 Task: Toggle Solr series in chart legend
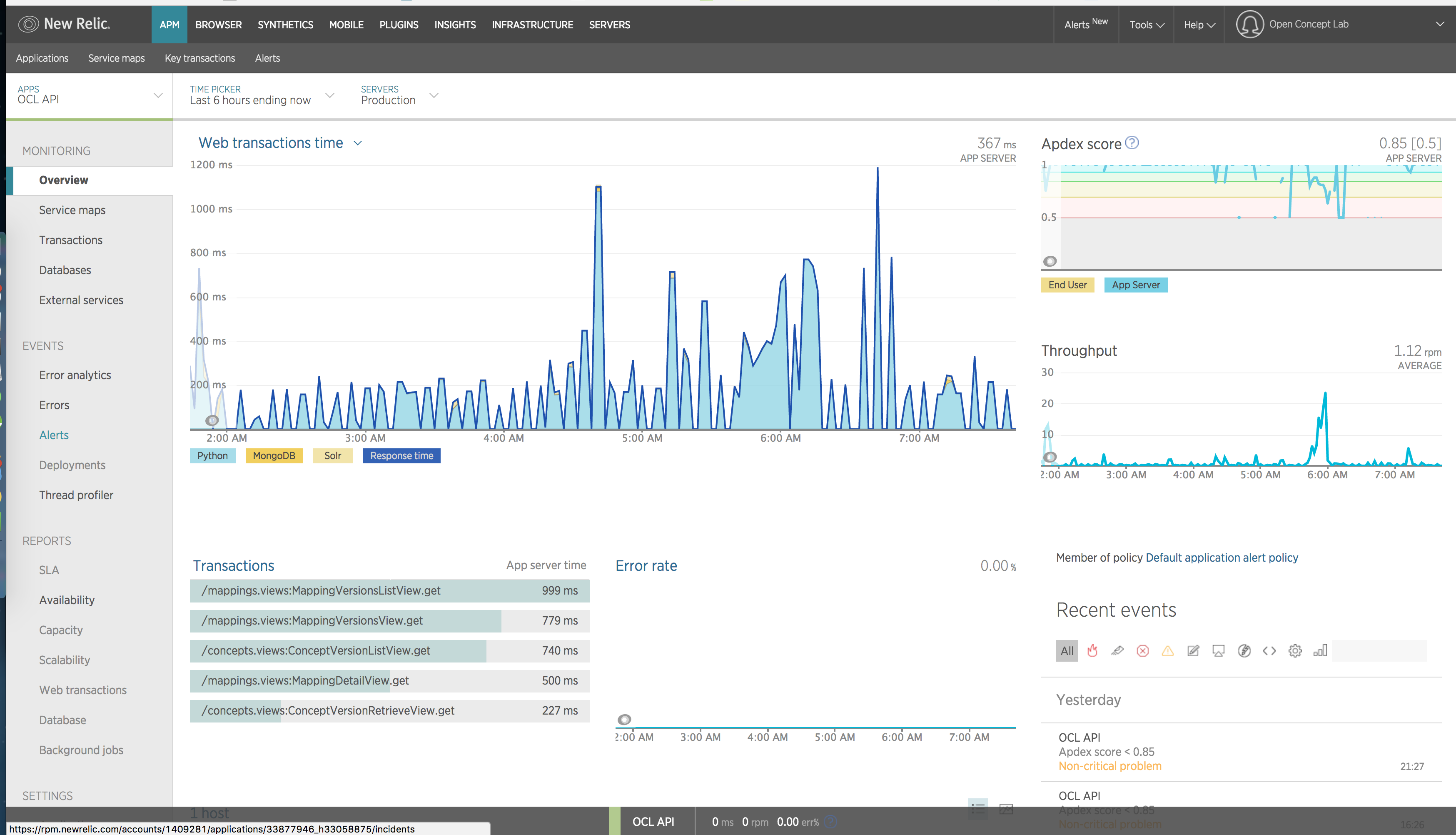tap(333, 455)
